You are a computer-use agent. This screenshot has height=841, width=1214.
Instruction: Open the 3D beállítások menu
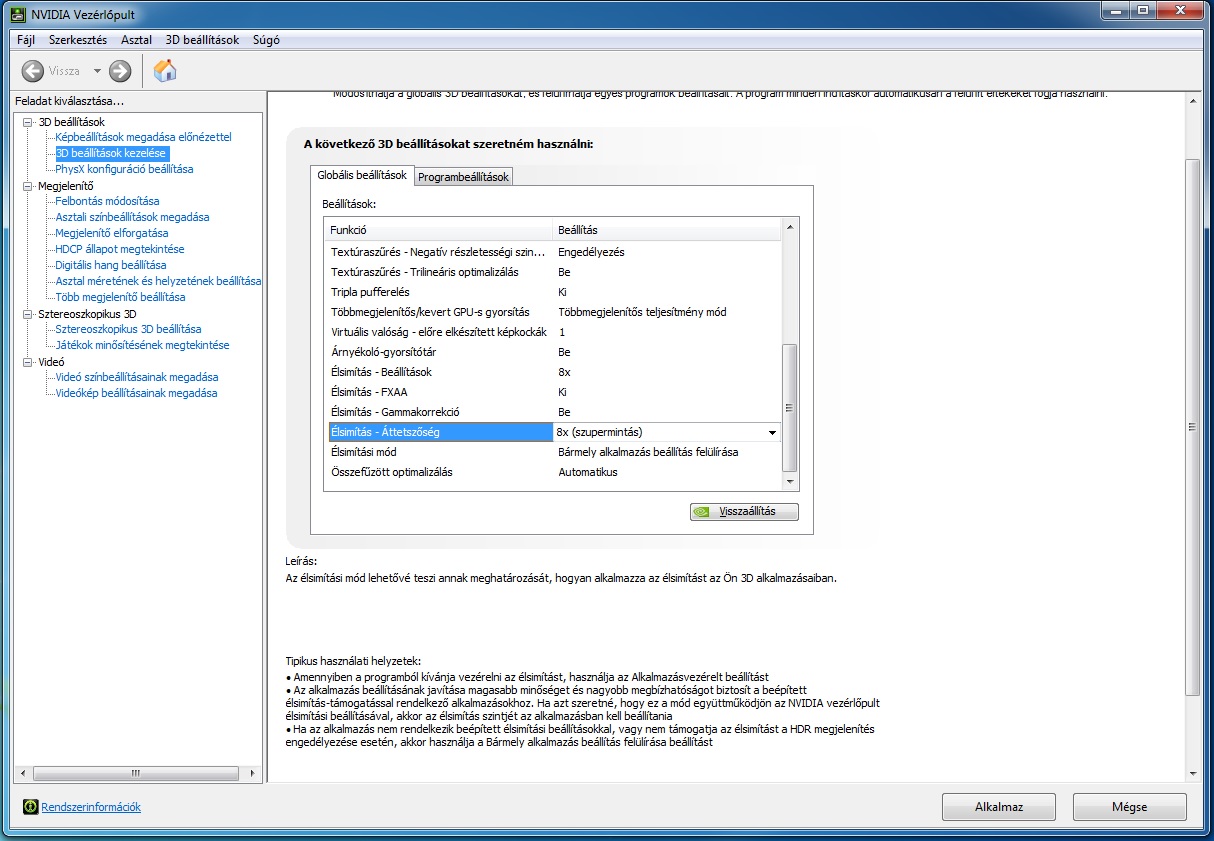[202, 40]
